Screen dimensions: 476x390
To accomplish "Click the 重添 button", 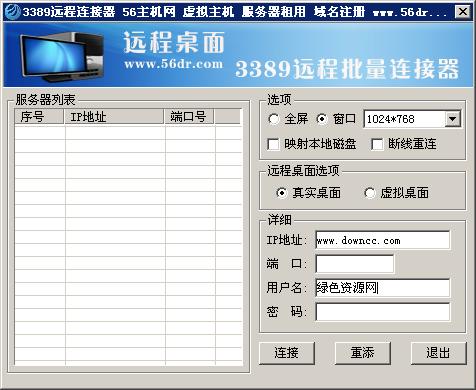I will [363, 353].
